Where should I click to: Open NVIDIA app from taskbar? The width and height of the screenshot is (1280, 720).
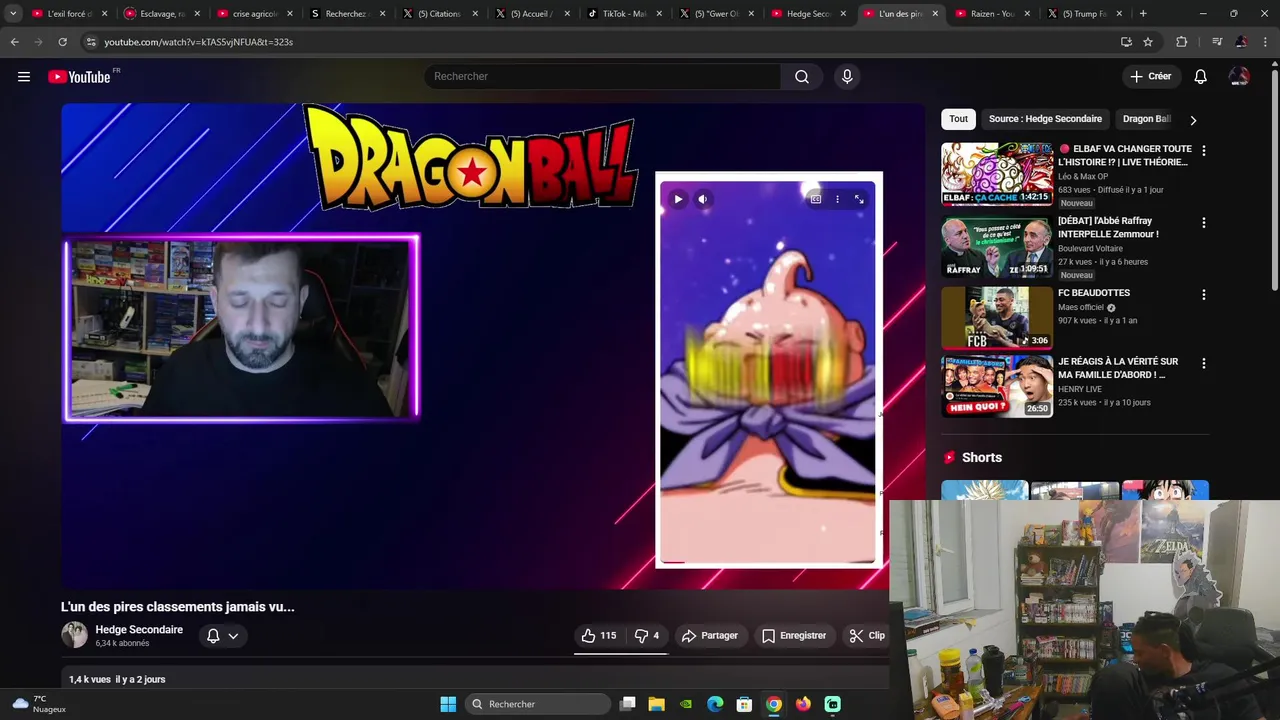[686, 704]
